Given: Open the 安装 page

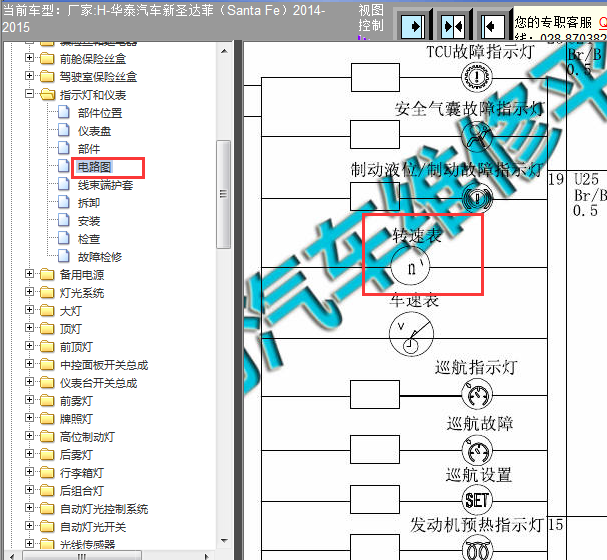Looking at the screenshot, I should pos(89,221).
